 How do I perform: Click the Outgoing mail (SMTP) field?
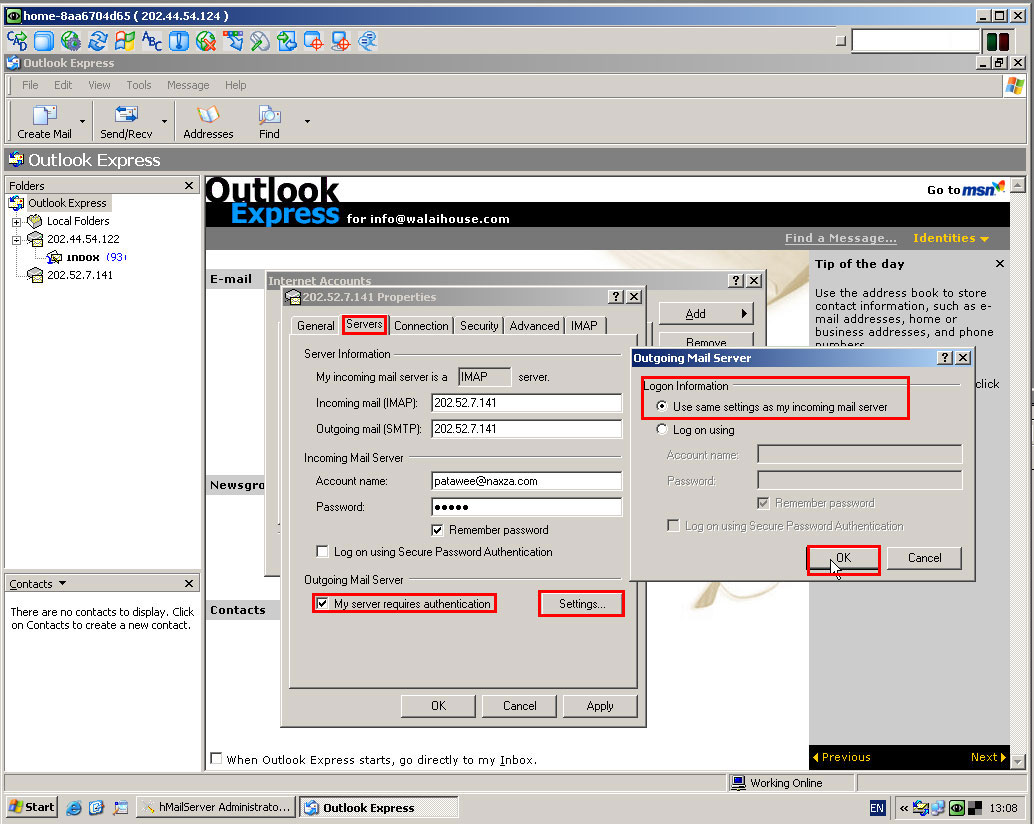[526, 428]
